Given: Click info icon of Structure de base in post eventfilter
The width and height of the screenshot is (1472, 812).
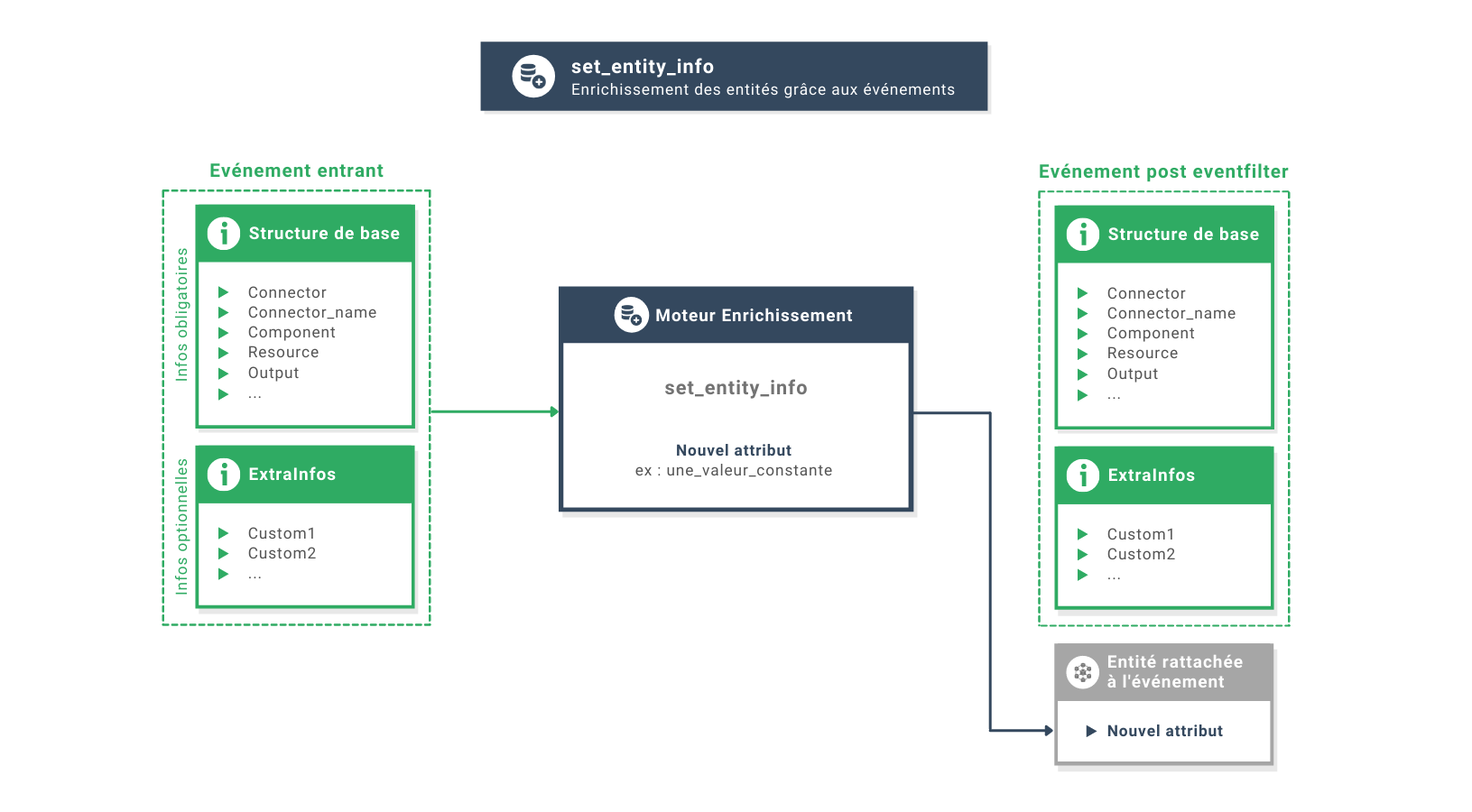Looking at the screenshot, I should pos(1083,235).
